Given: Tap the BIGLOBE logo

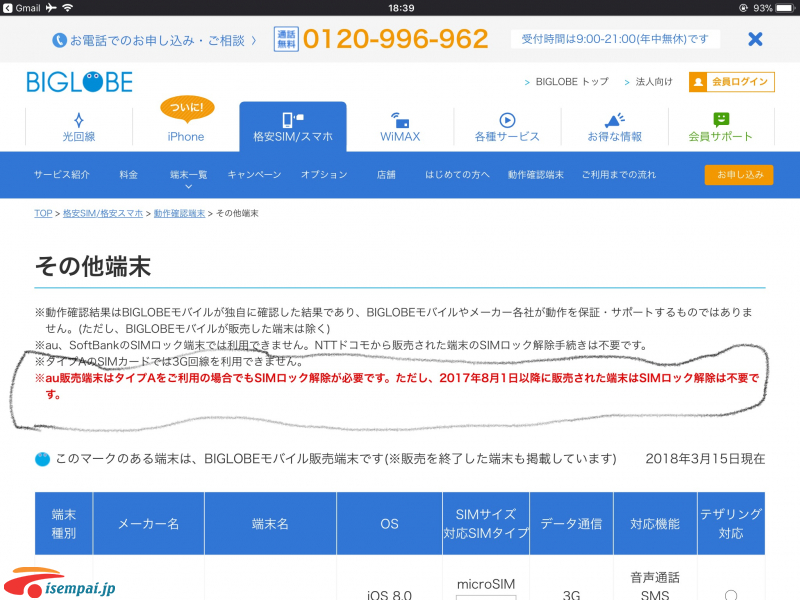Looking at the screenshot, I should click(x=80, y=82).
